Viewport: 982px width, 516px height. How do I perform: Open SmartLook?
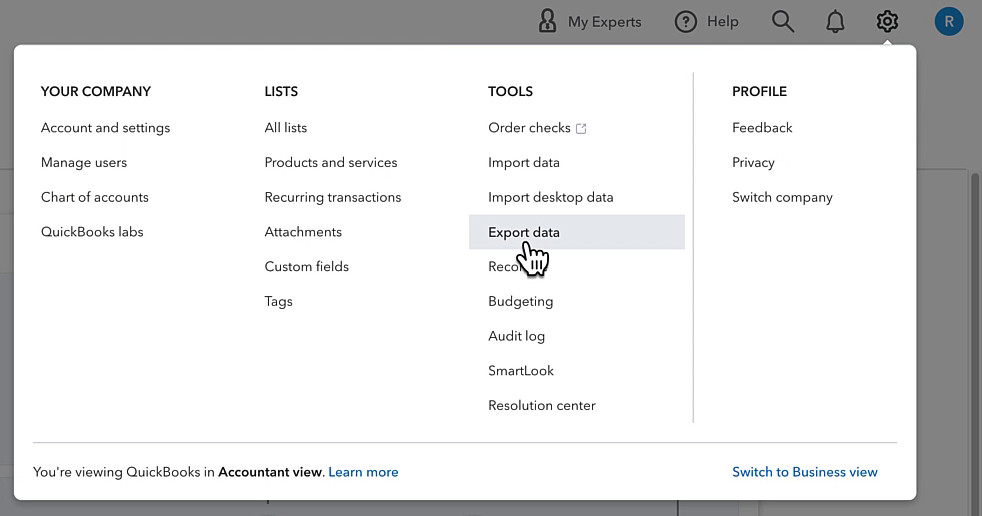click(x=520, y=371)
